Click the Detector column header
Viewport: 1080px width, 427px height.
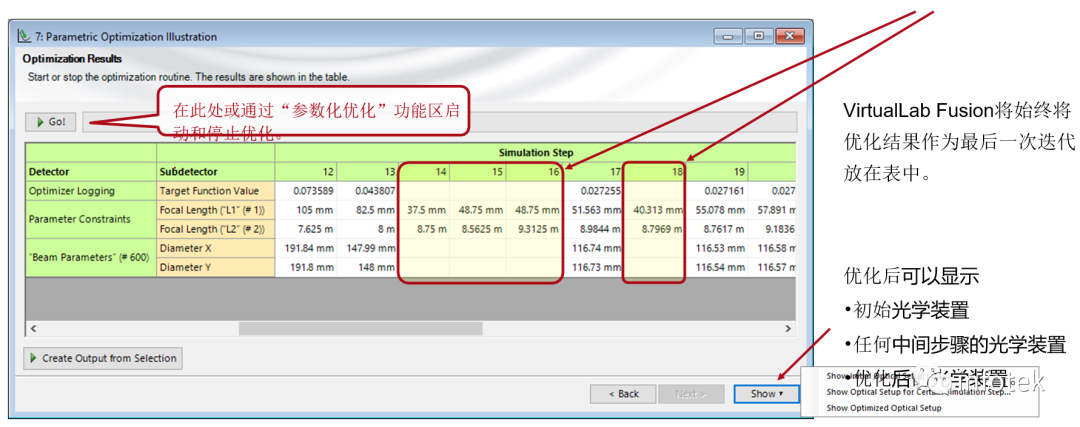91,171
